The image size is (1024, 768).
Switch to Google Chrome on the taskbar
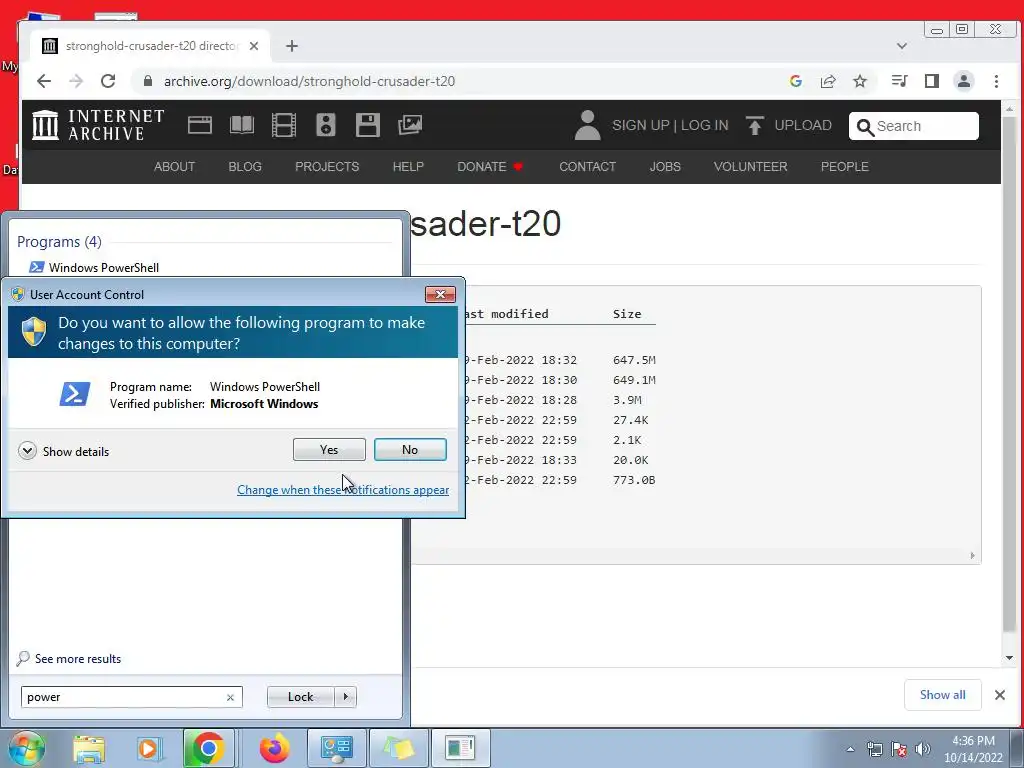tap(208, 748)
